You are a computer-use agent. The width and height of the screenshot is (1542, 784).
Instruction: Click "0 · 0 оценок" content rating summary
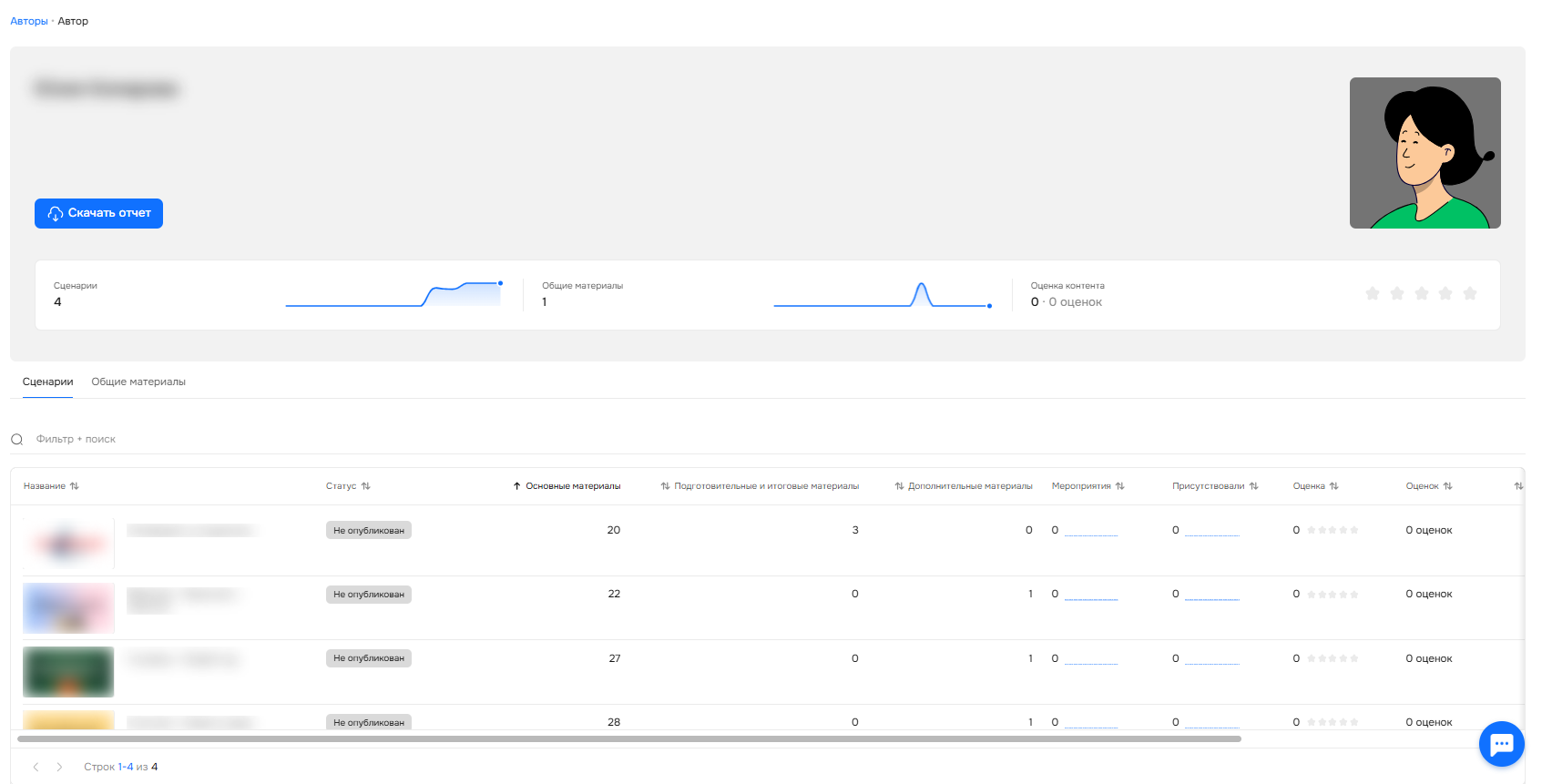(1067, 302)
